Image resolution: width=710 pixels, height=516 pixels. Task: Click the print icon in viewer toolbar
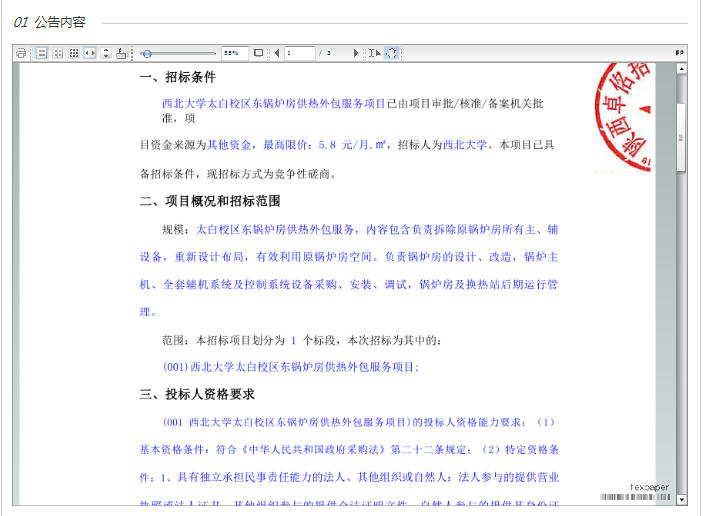(21, 53)
